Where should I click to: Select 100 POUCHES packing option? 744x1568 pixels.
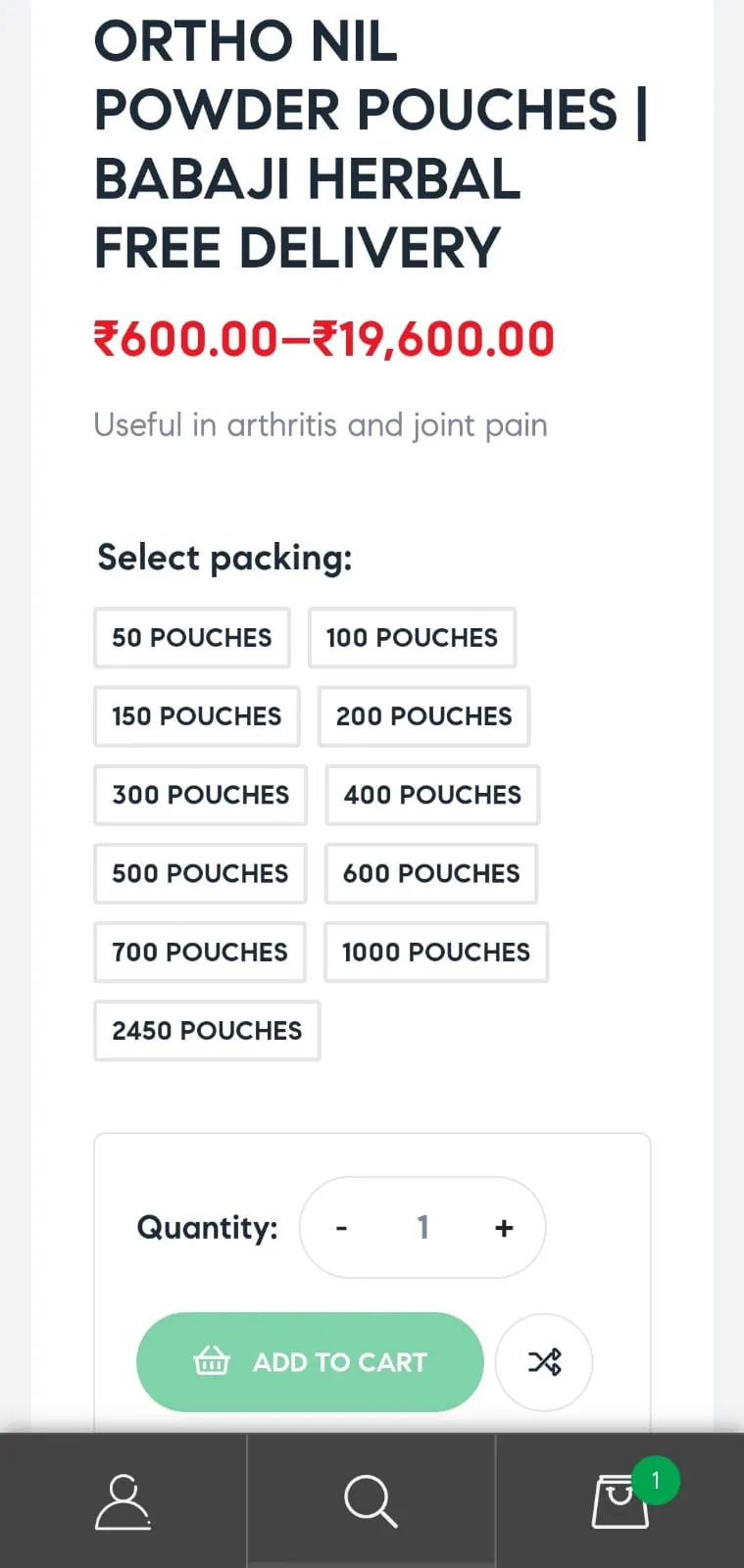tap(413, 638)
